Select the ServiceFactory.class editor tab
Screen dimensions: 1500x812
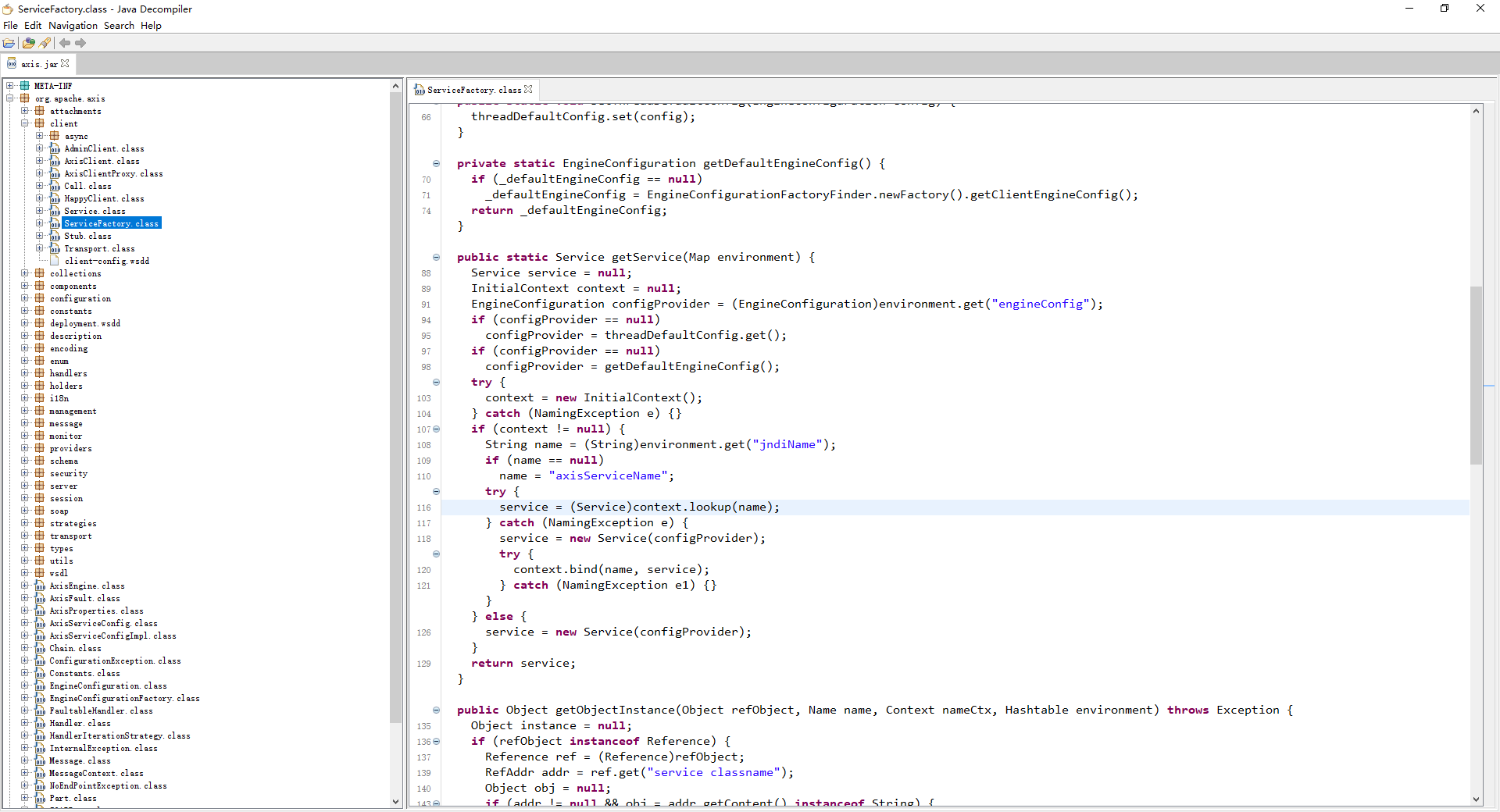click(474, 90)
